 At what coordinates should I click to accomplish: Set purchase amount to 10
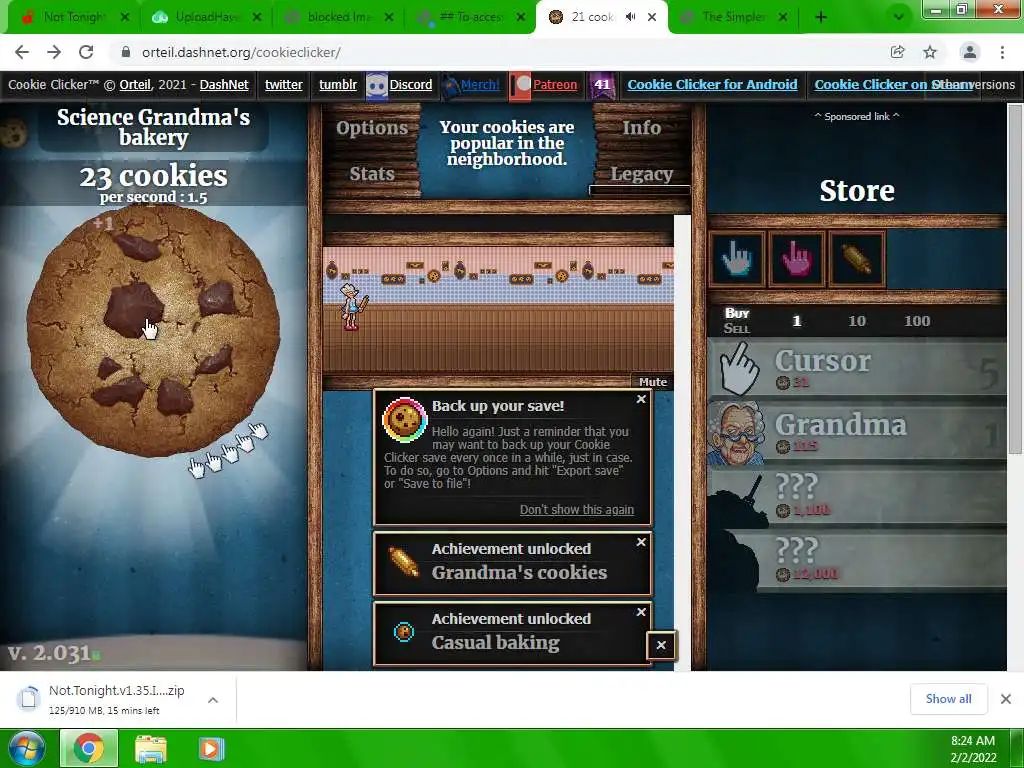pyautogui.click(x=857, y=321)
